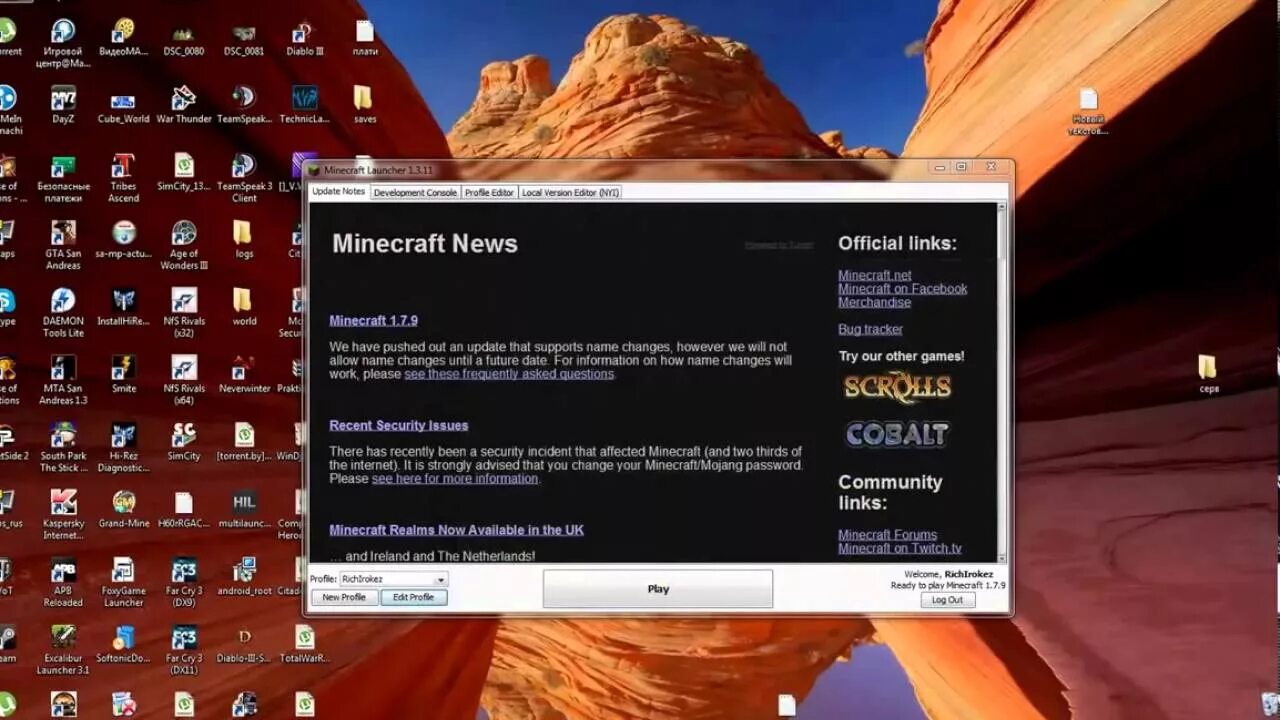The image size is (1280, 720).
Task: Launch the Smite desktop shortcut
Action: coord(123,374)
